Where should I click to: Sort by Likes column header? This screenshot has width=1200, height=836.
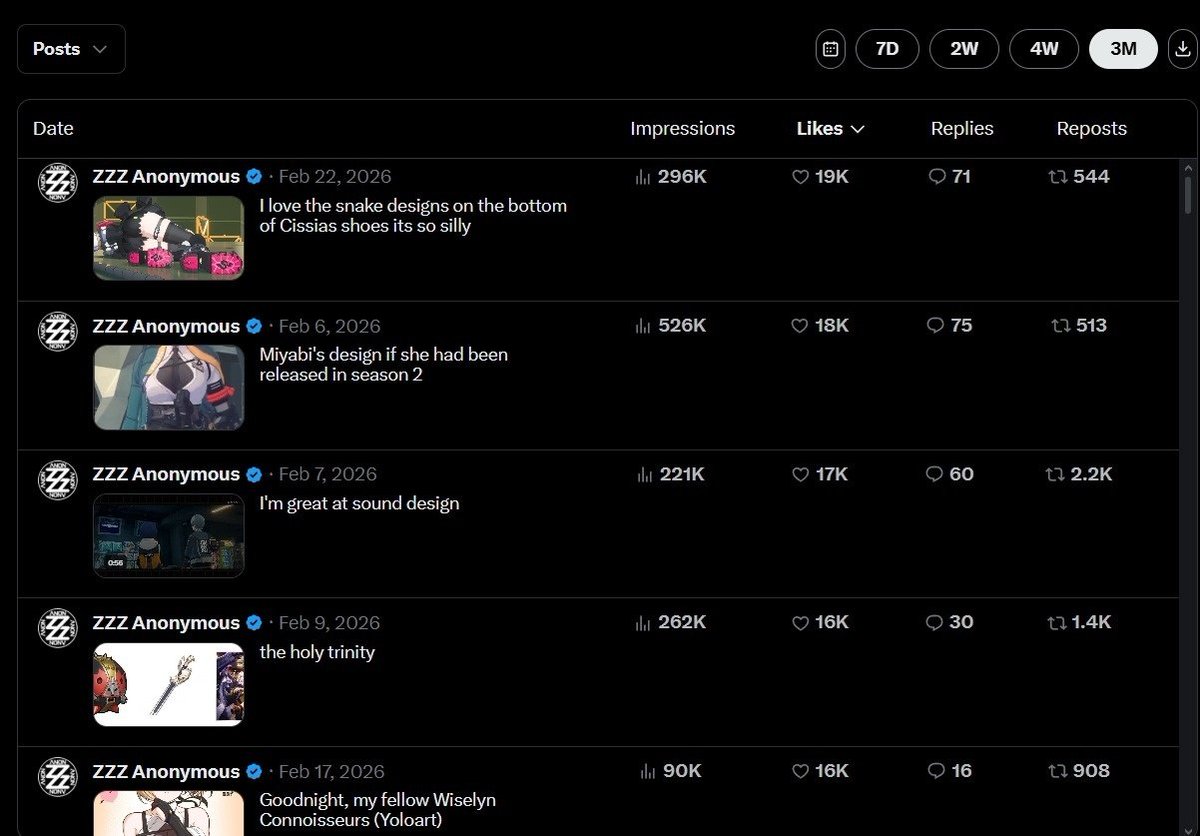(830, 128)
